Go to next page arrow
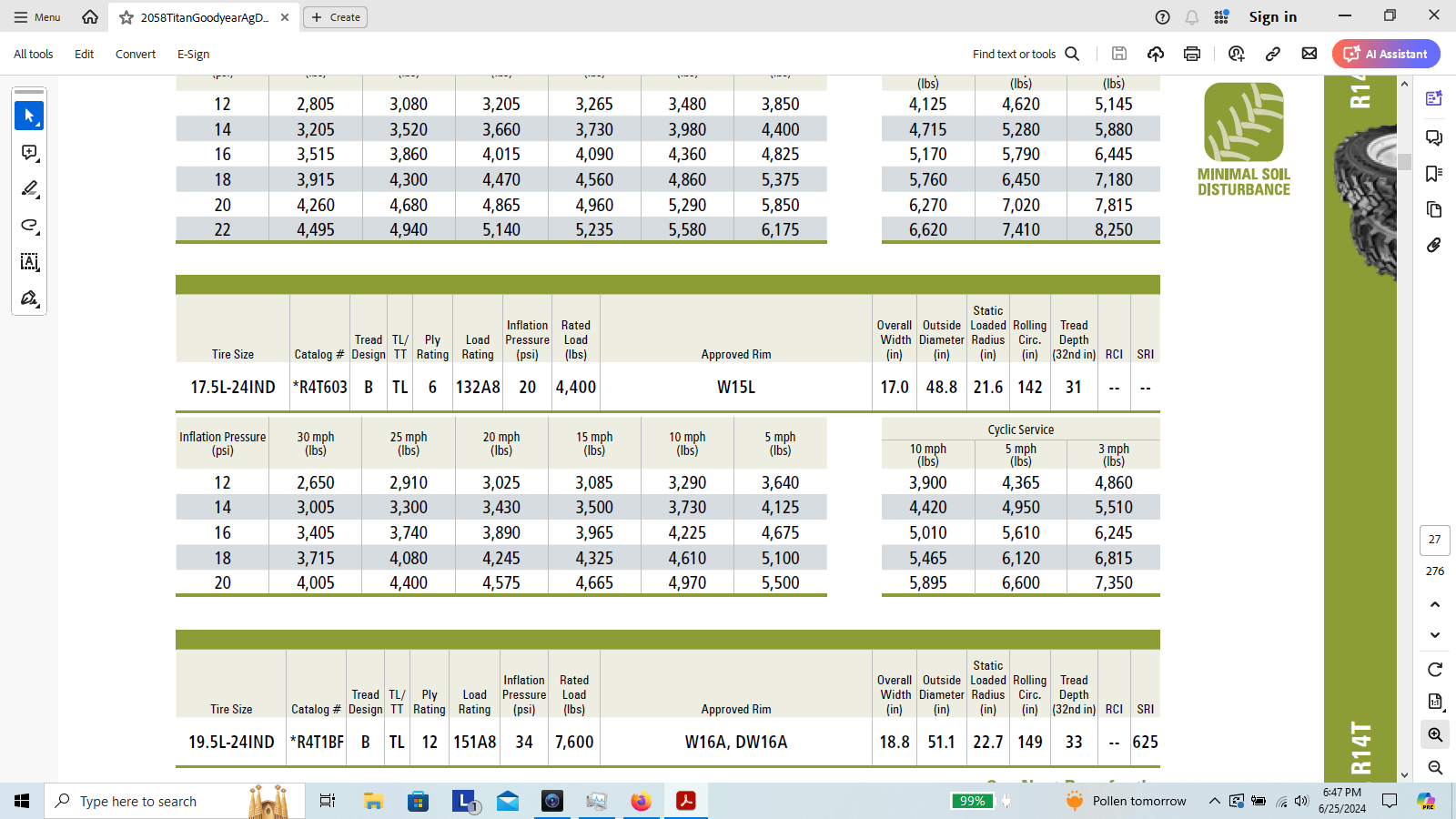This screenshot has width=1456, height=819. [1435, 635]
